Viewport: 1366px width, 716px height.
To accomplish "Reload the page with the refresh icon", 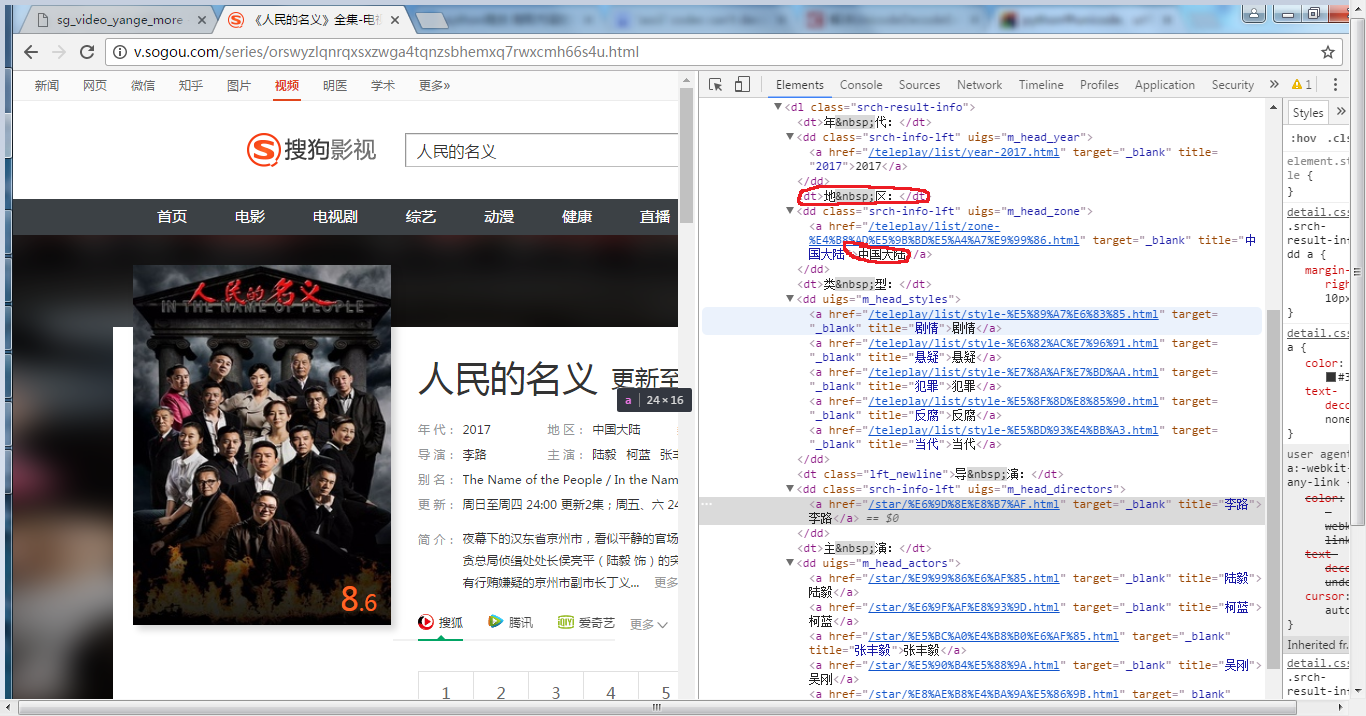I will tap(87, 52).
